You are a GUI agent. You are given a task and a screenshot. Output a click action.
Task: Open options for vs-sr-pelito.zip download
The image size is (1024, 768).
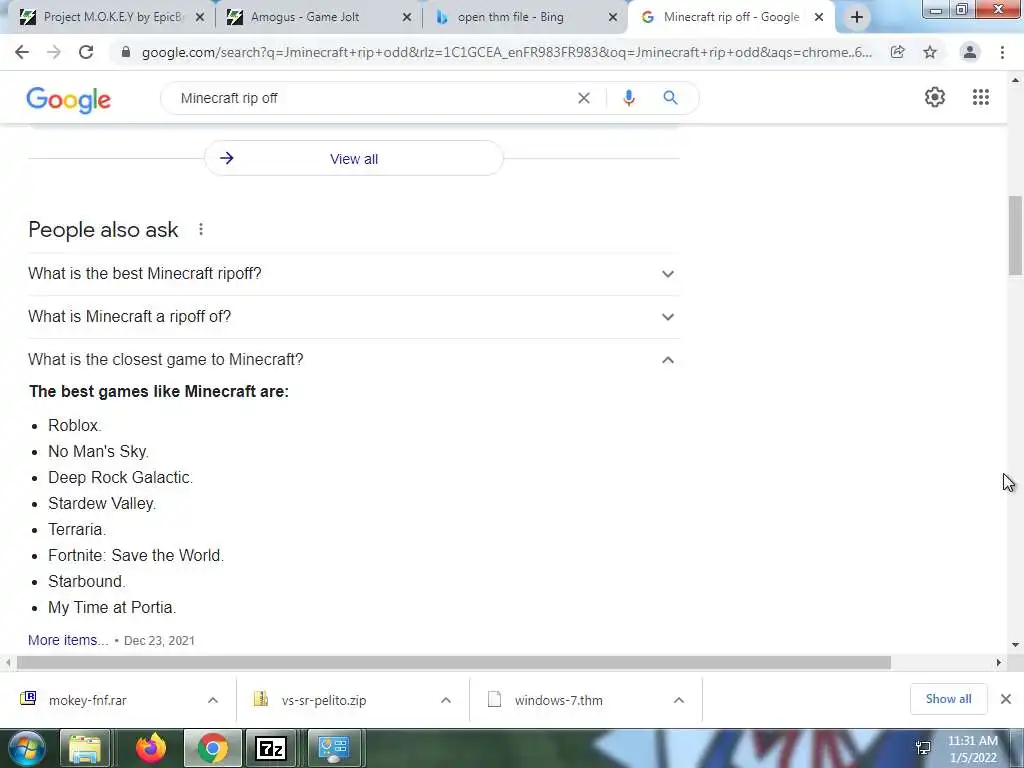pyautogui.click(x=445, y=700)
